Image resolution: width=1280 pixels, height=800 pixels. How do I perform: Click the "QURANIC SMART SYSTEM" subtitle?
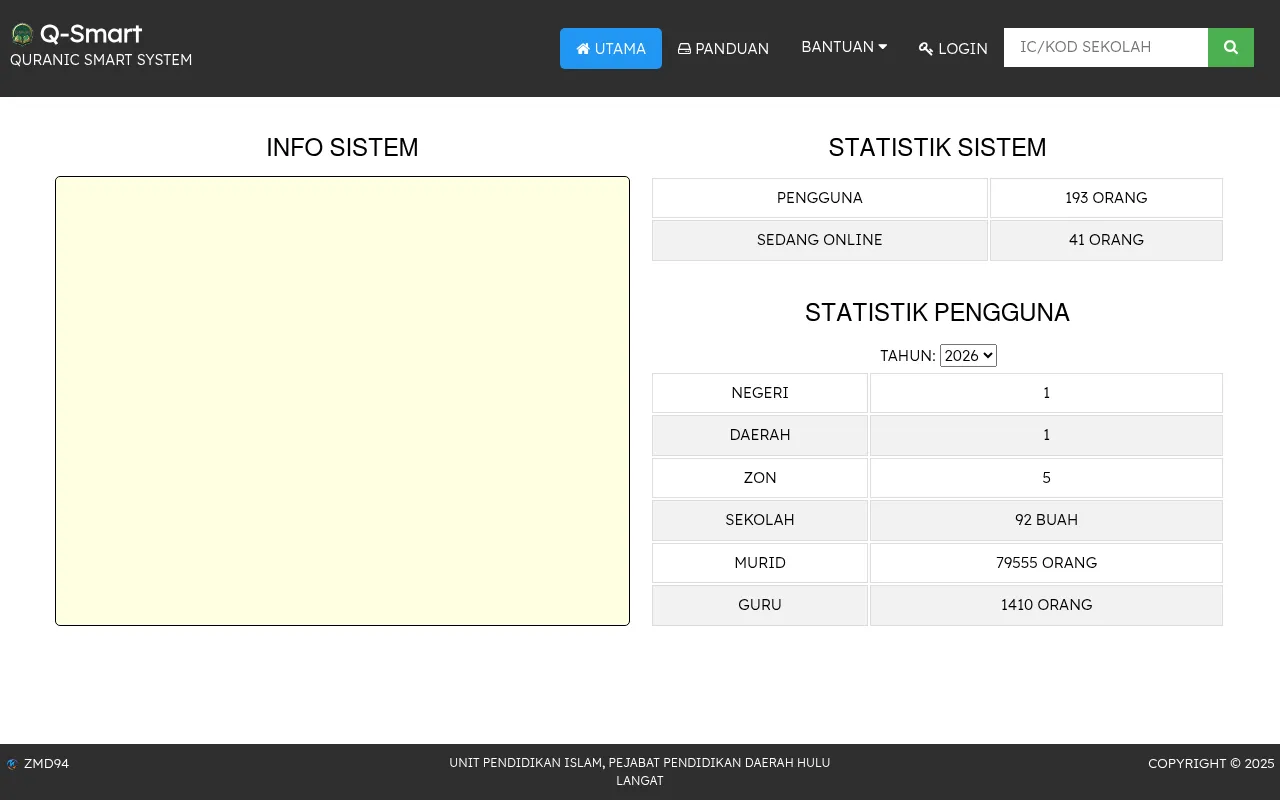pyautogui.click(x=101, y=60)
